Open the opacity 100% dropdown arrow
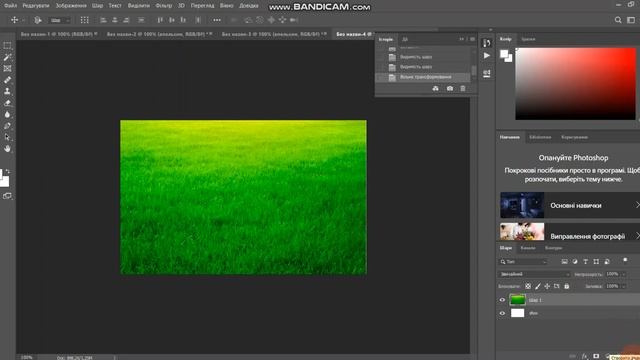The image size is (640, 360). [x=624, y=274]
